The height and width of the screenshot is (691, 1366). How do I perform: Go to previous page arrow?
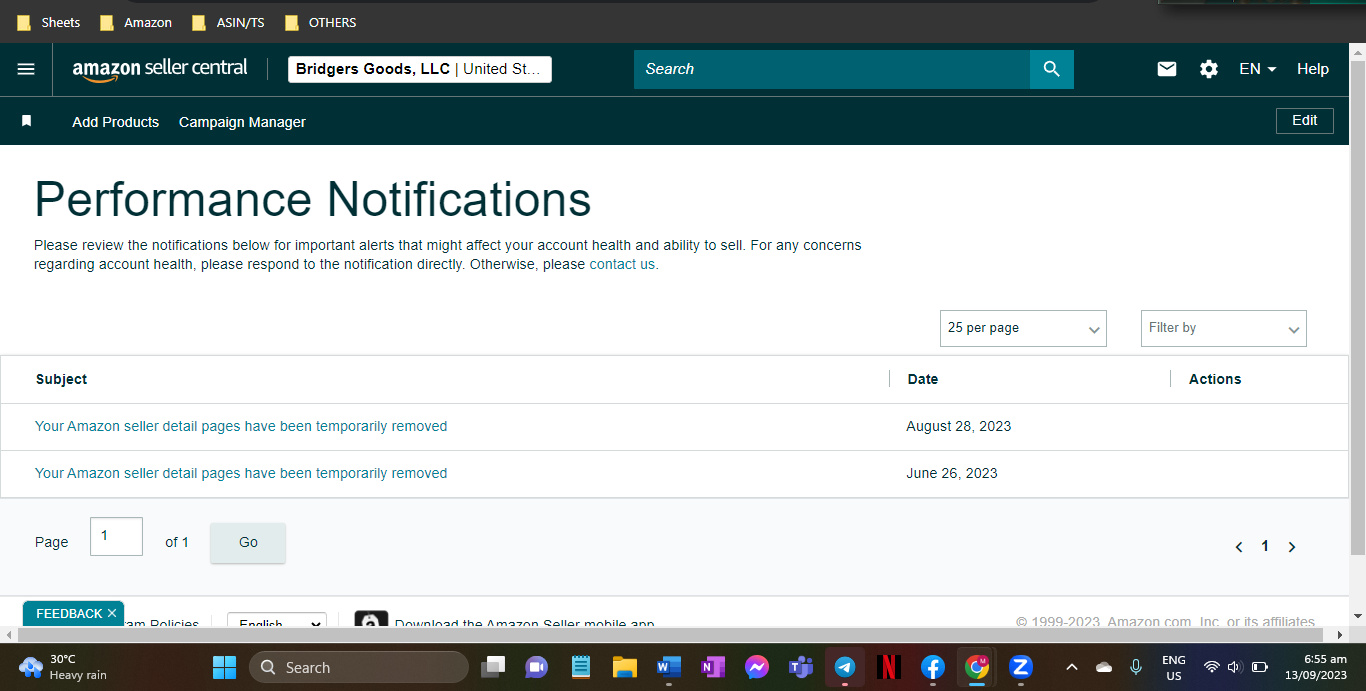[1239, 547]
